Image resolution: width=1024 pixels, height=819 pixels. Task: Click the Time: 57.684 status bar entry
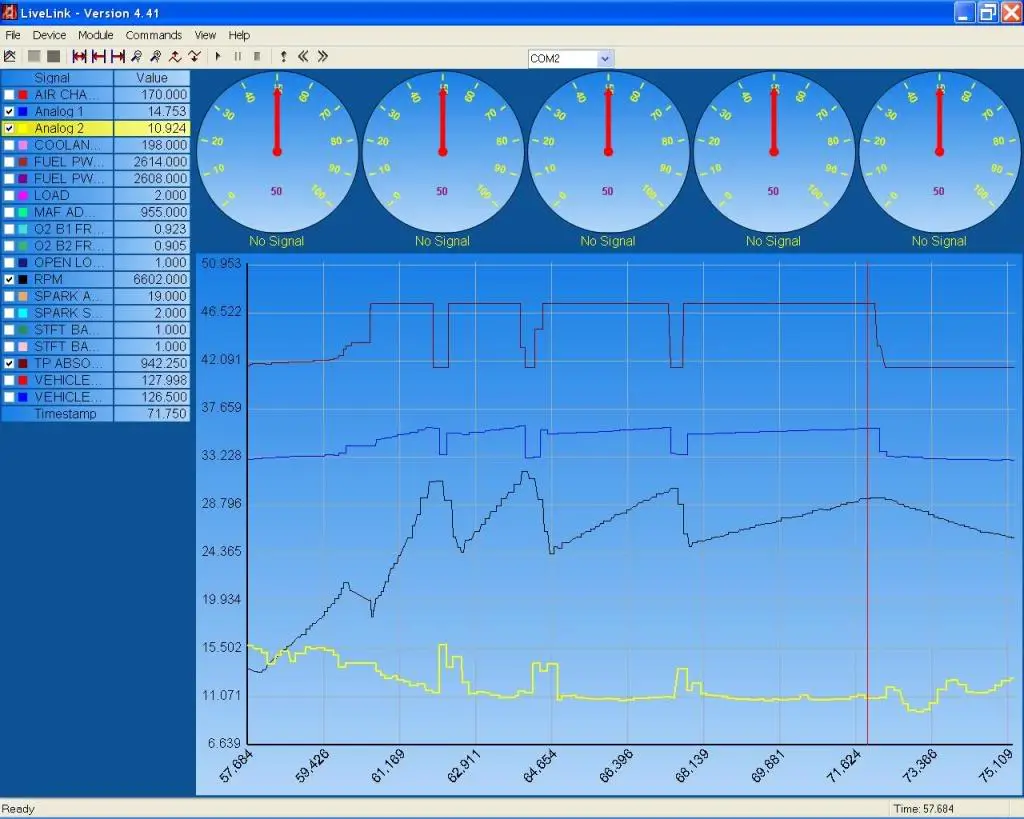click(923, 809)
